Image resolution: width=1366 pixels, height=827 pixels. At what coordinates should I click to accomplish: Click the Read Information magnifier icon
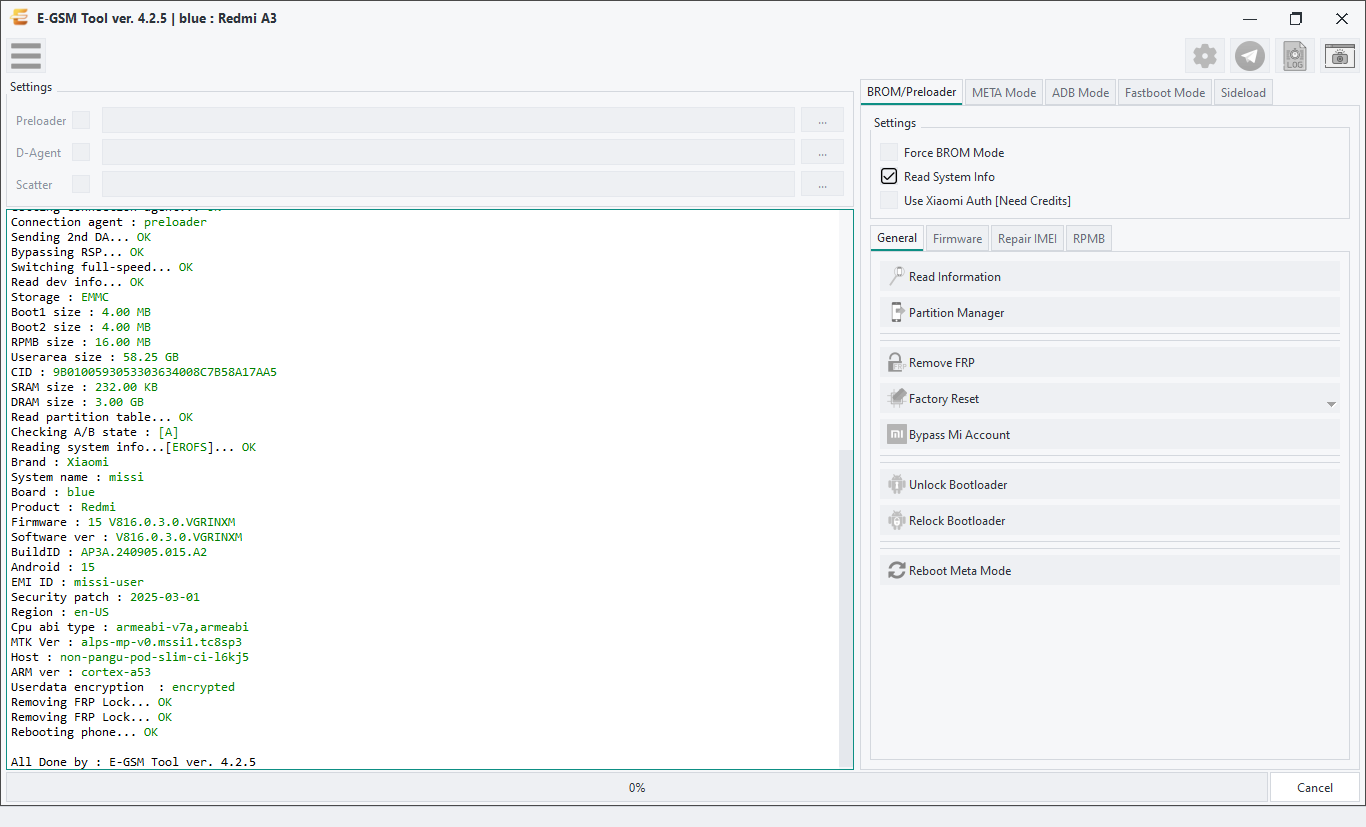tap(896, 277)
